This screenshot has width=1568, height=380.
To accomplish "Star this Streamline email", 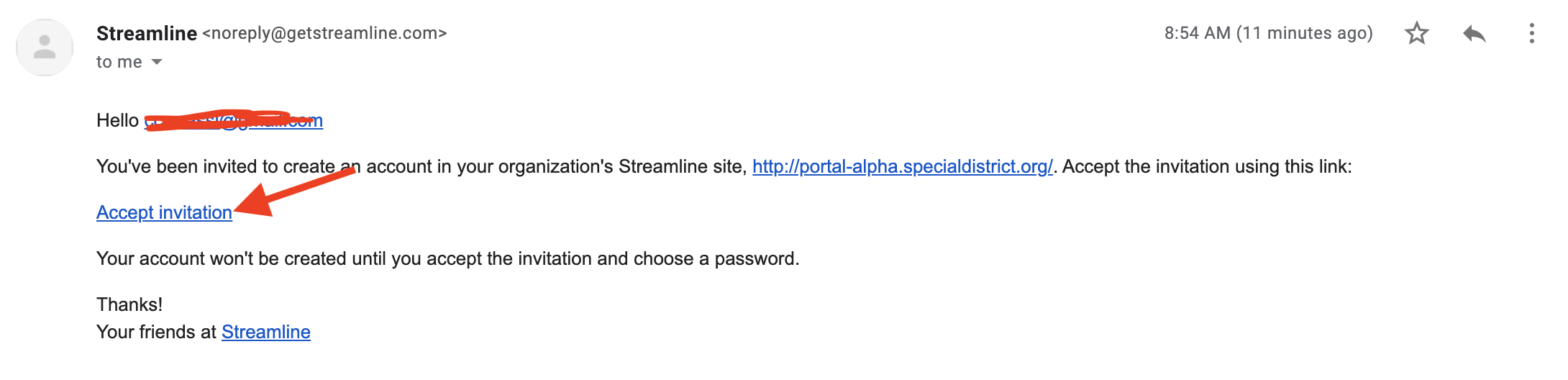I will (x=1416, y=33).
